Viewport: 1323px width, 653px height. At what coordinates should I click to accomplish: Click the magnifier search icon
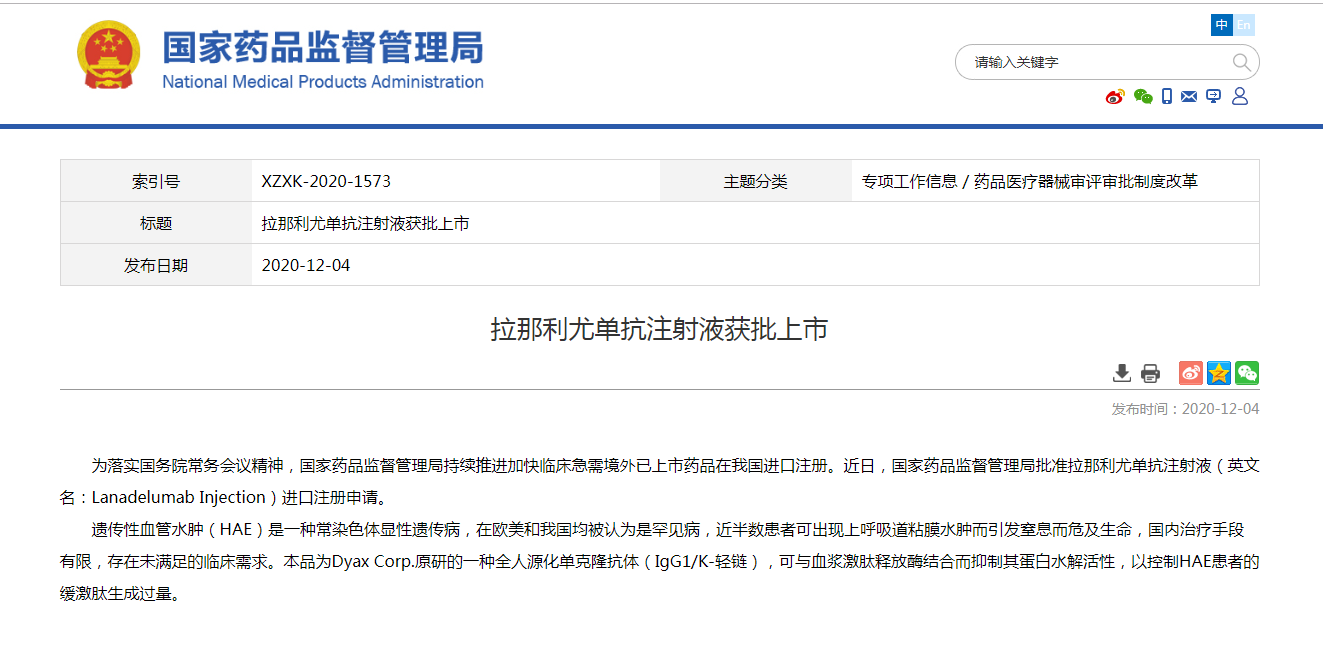[x=1241, y=62]
